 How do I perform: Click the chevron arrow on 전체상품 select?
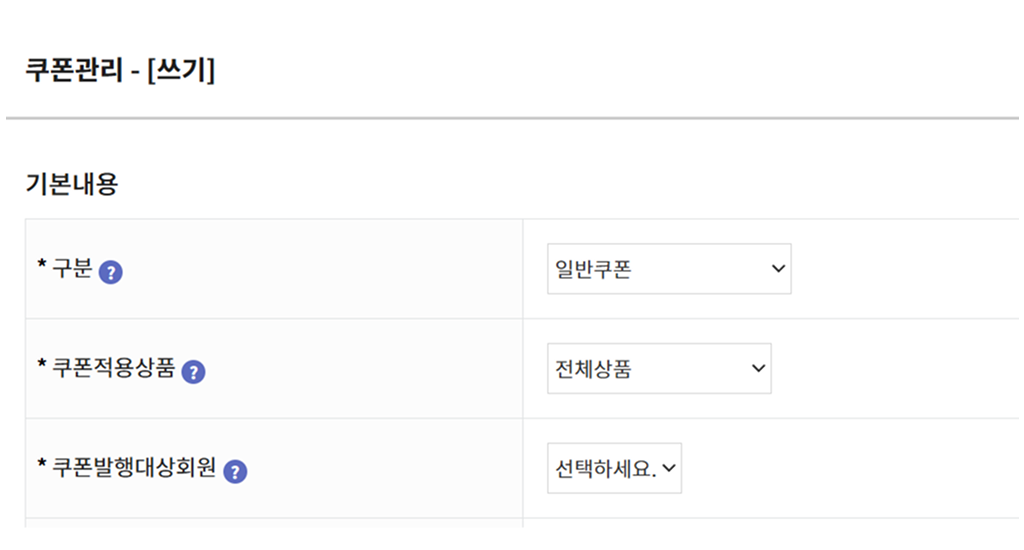758,369
